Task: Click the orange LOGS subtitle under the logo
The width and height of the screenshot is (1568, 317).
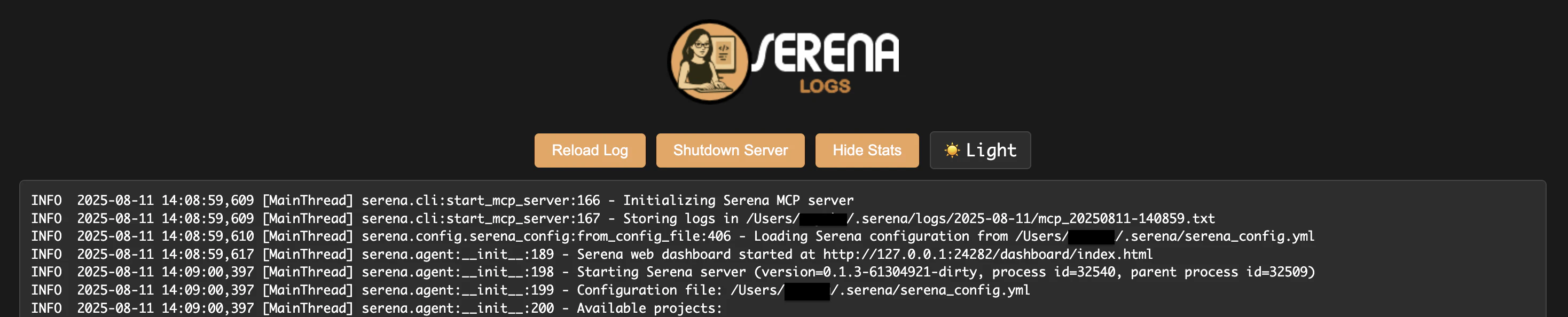Action: (825, 86)
